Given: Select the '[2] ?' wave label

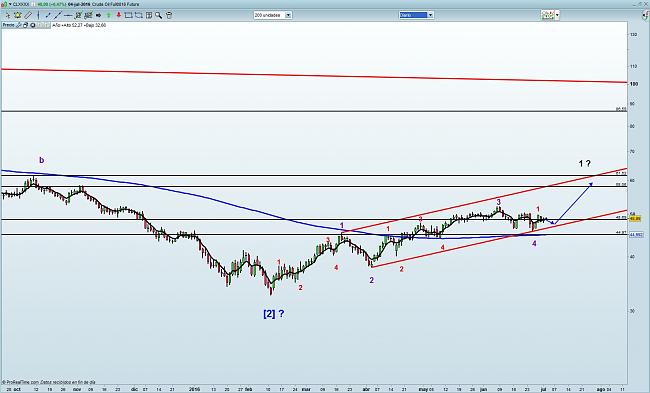Looking at the screenshot, I should pyautogui.click(x=274, y=314).
